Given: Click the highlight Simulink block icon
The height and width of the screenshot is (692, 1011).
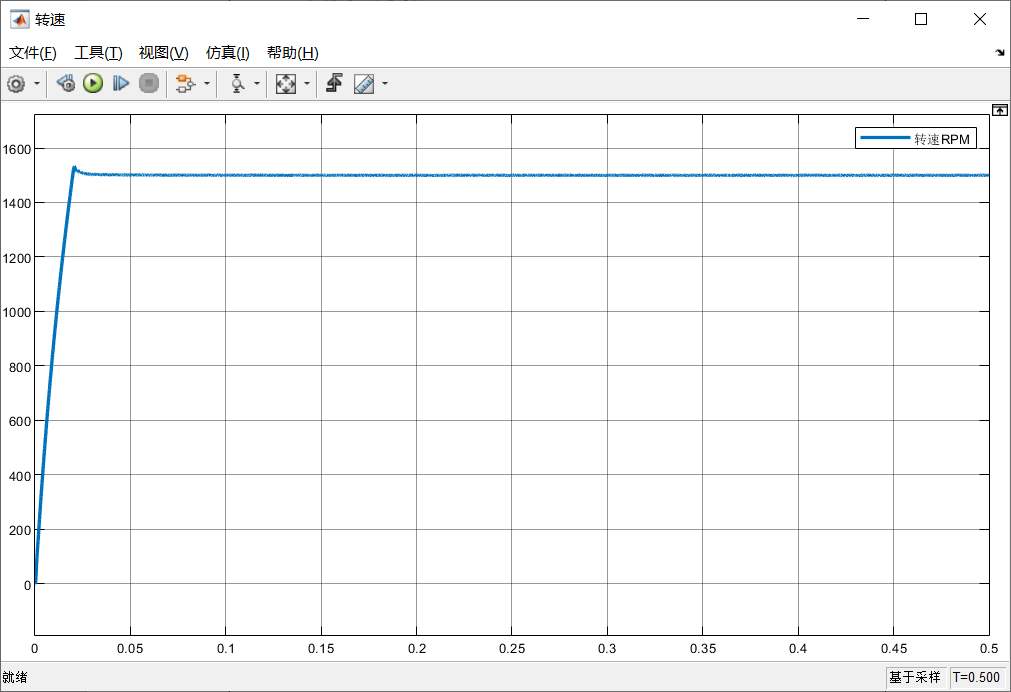Looking at the screenshot, I should [x=184, y=84].
